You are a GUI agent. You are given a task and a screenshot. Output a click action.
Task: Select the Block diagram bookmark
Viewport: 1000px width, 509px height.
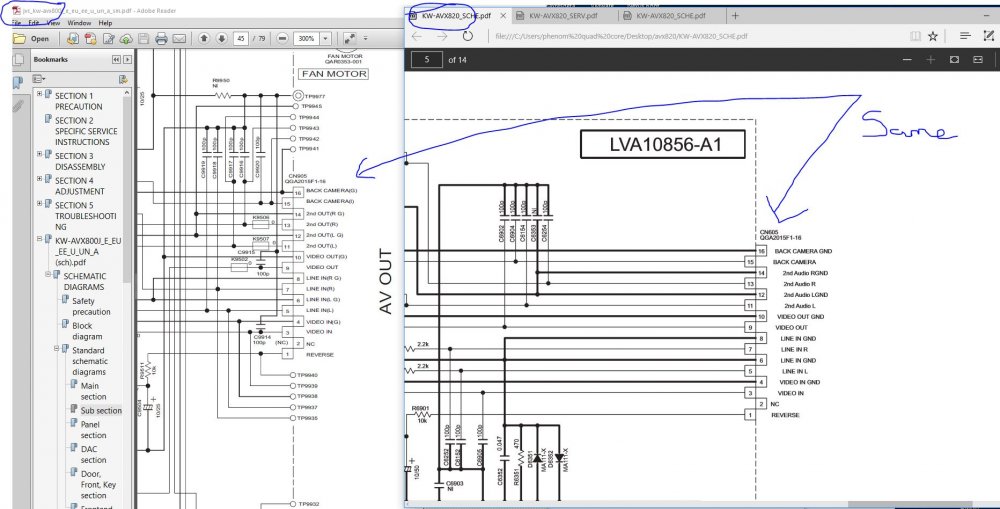(x=87, y=331)
